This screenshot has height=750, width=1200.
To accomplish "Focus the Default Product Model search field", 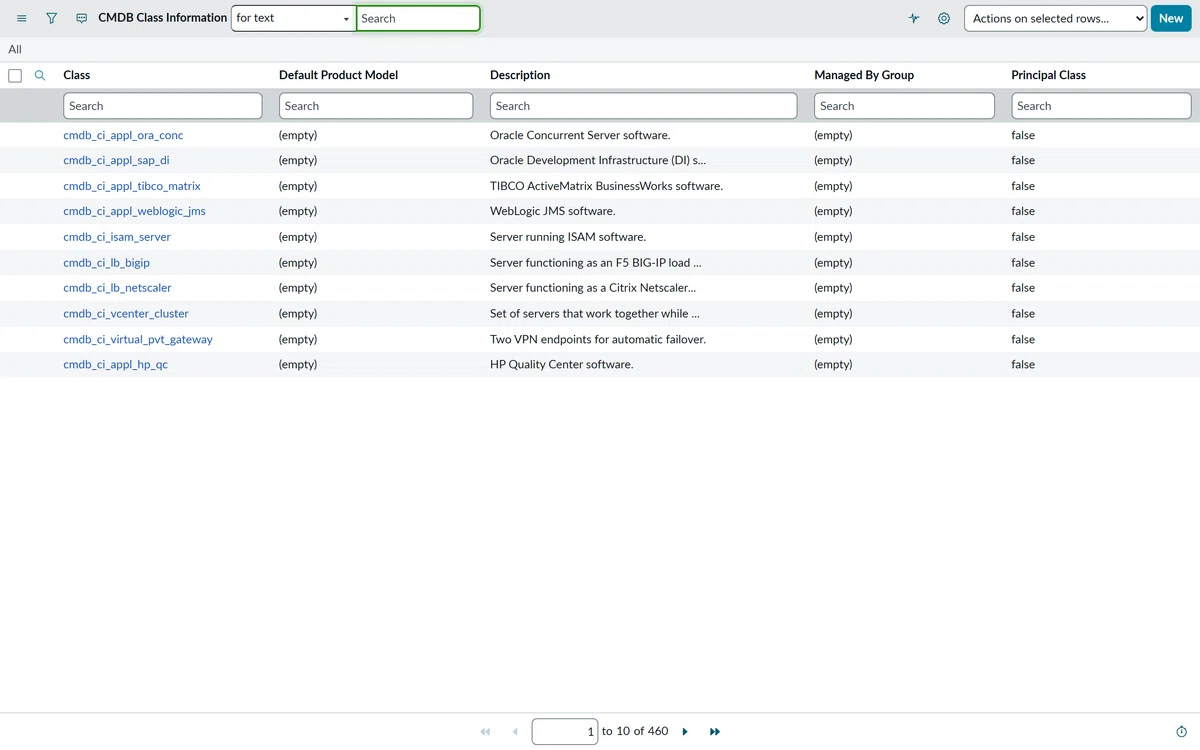I will tap(376, 106).
